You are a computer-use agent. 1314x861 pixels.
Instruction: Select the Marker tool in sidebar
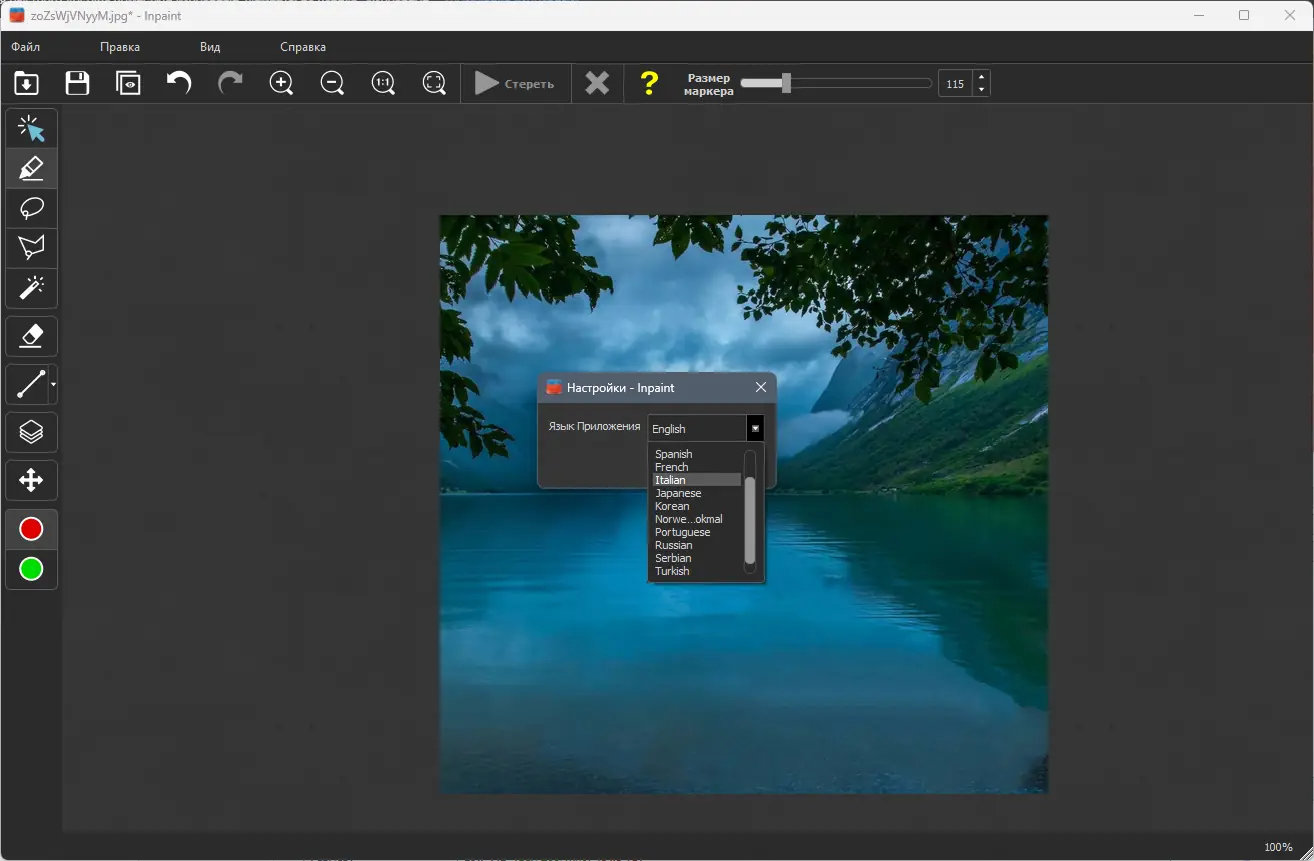(x=31, y=168)
